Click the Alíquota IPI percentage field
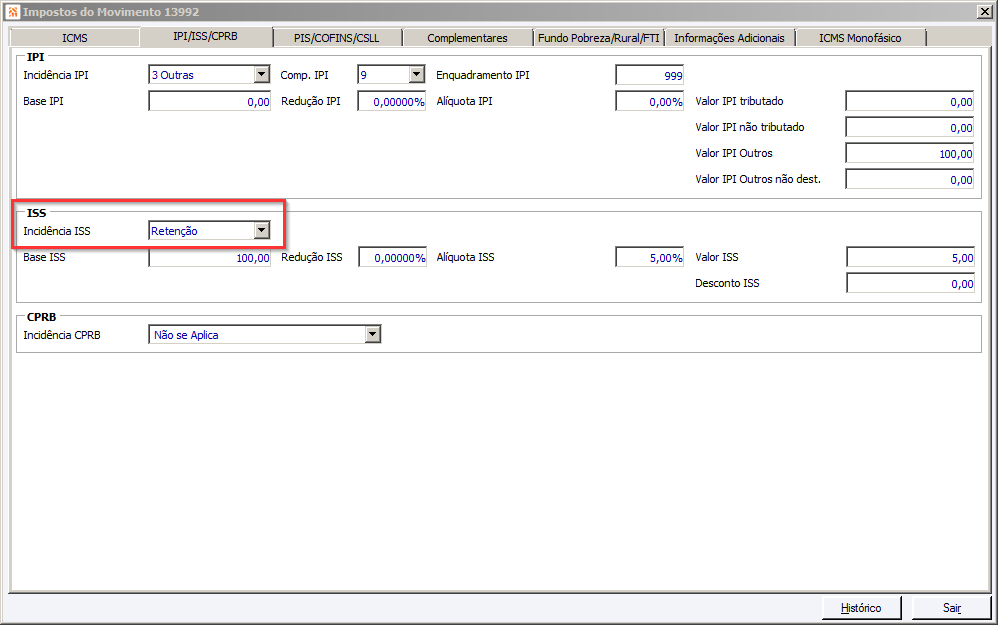Screen dimensions: 998x625 tap(649, 101)
